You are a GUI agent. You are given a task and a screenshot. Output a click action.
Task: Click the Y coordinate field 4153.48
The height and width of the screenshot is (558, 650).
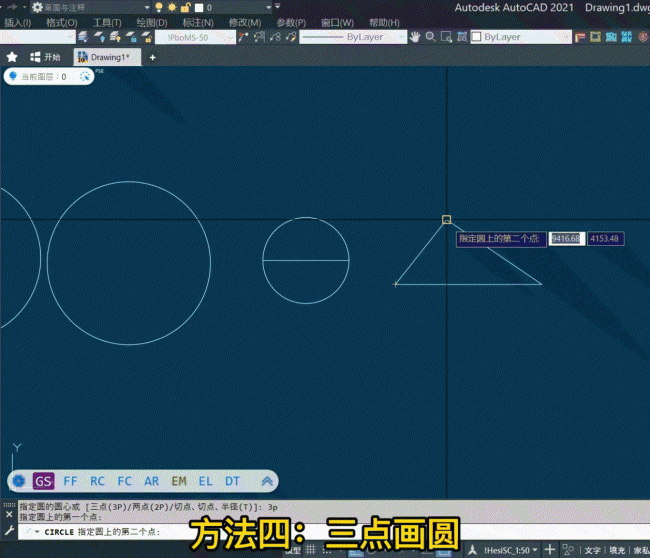pyautogui.click(x=605, y=238)
